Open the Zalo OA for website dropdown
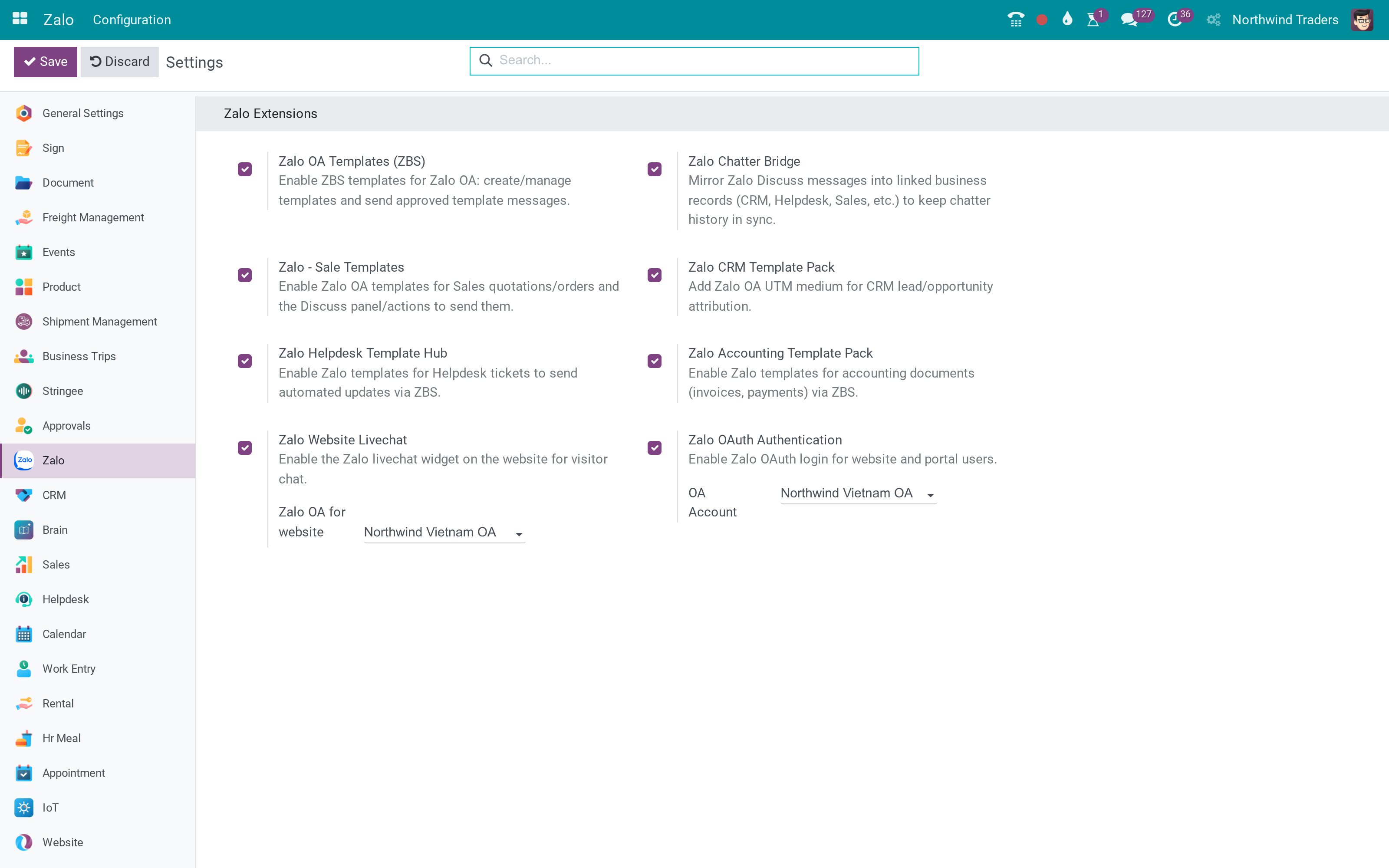 click(x=445, y=532)
